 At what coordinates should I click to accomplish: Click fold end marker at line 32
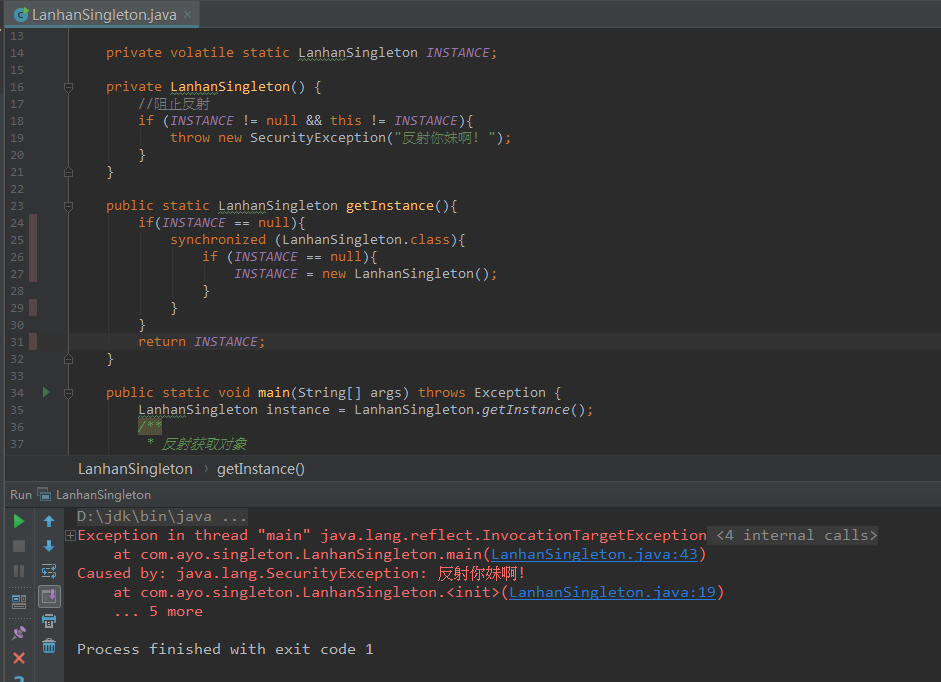[68, 359]
